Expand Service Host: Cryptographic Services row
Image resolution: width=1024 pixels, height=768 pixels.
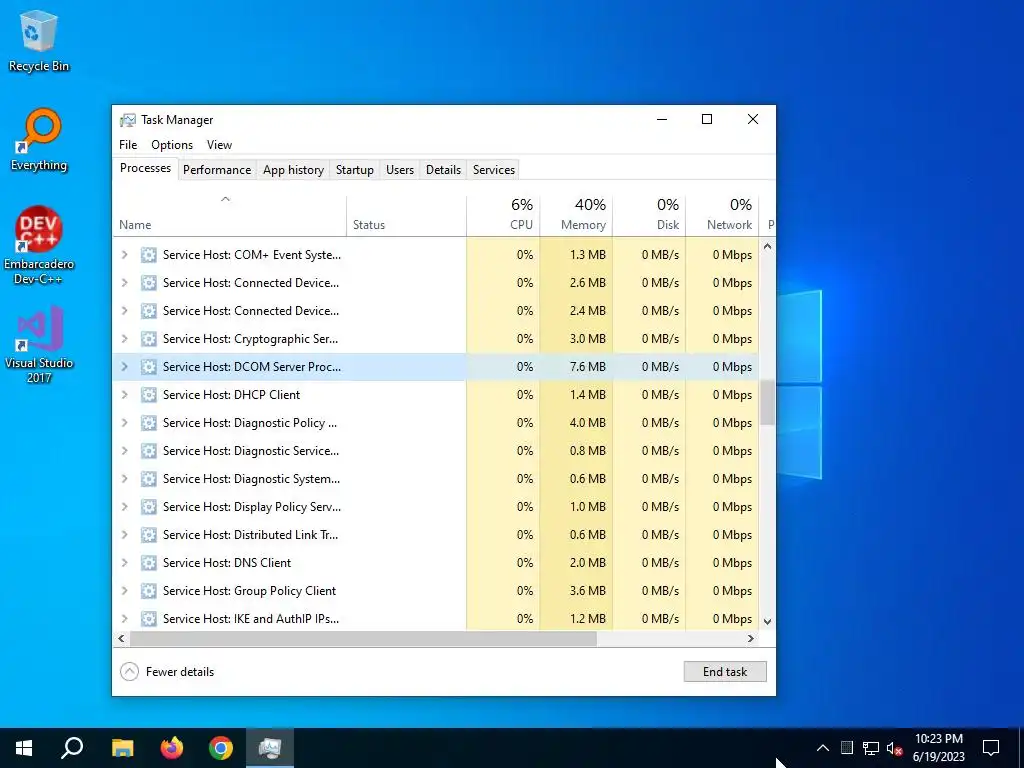pos(124,338)
